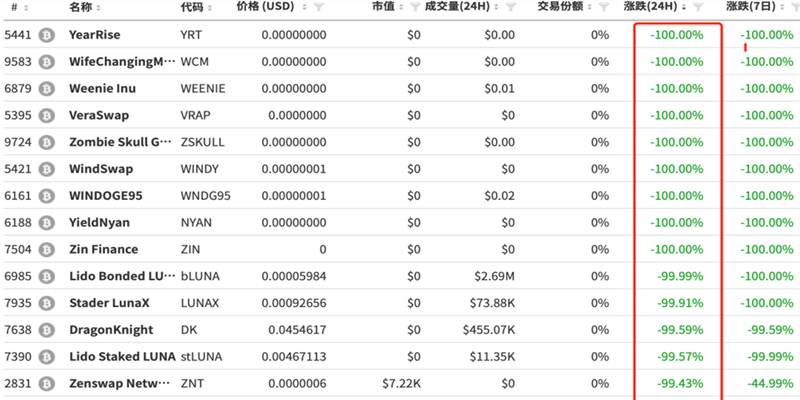800x400 pixels.
Task: Click the Zenswap Network coin icon
Action: (47, 384)
